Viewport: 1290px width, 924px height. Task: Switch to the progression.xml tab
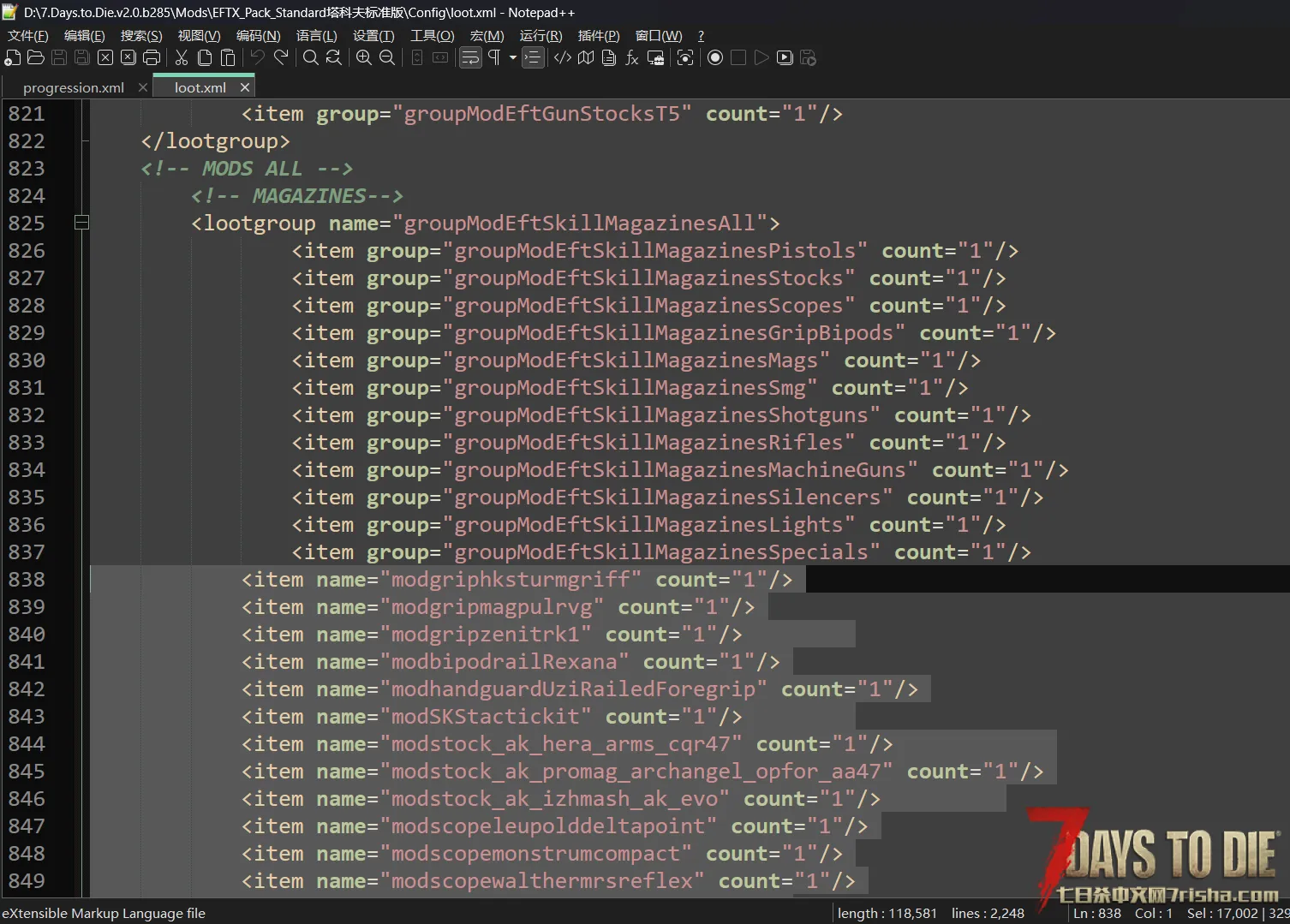[x=73, y=88]
